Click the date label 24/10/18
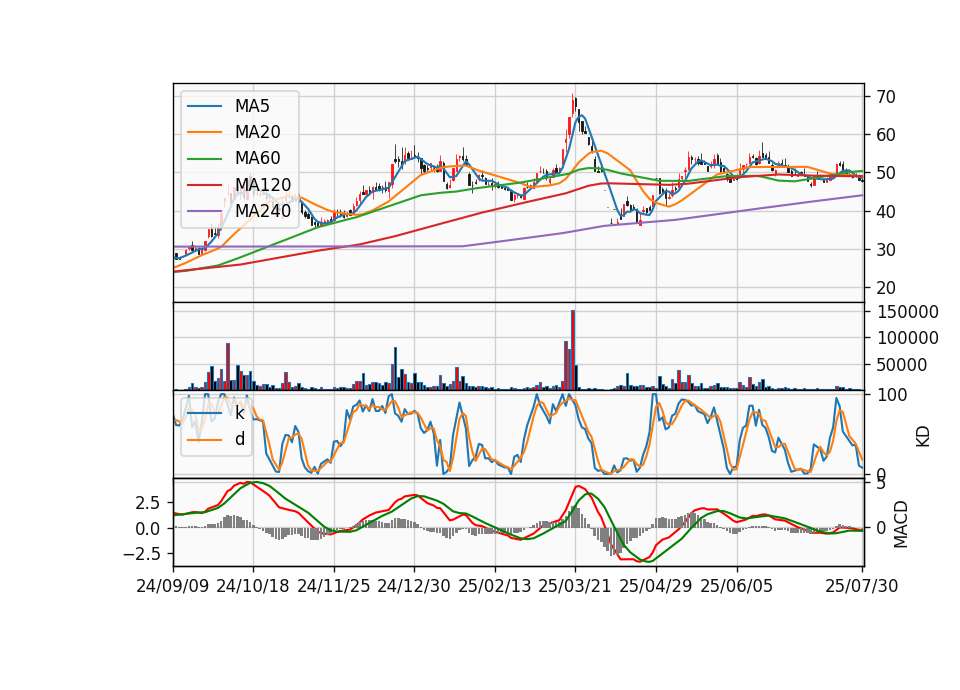This screenshot has width=960, height=690. click(x=253, y=586)
